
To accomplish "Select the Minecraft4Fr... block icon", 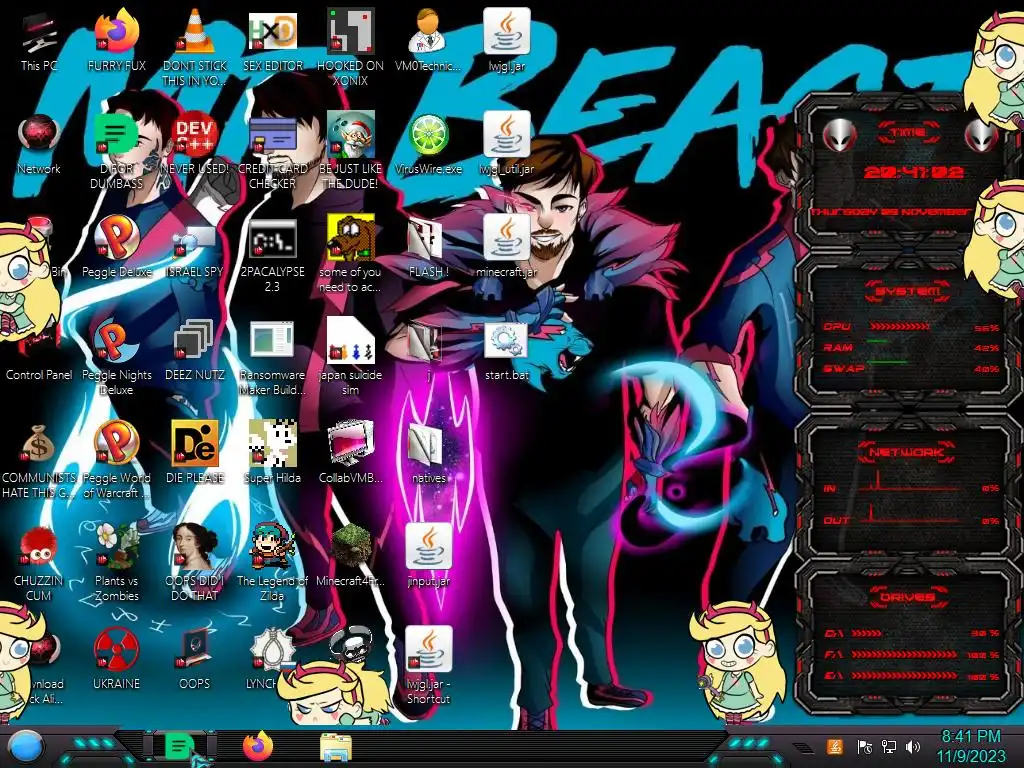I will pos(350,546).
